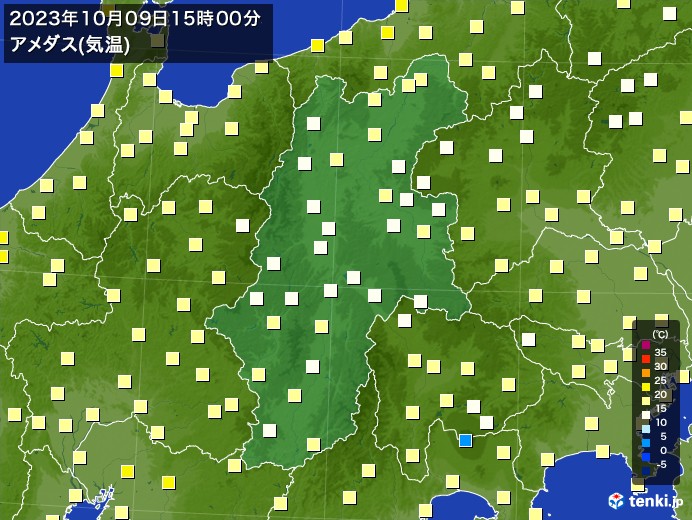Viewport: 692px width, 520px height.
Task: Click the (℃) unit label in legend
Action: 661,335
